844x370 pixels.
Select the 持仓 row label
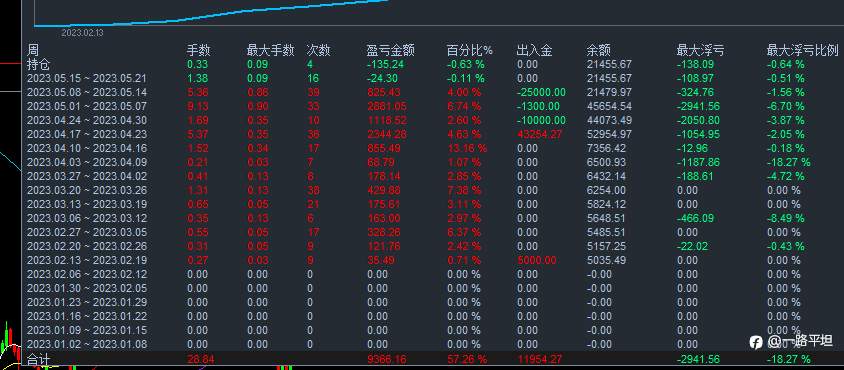coord(39,65)
